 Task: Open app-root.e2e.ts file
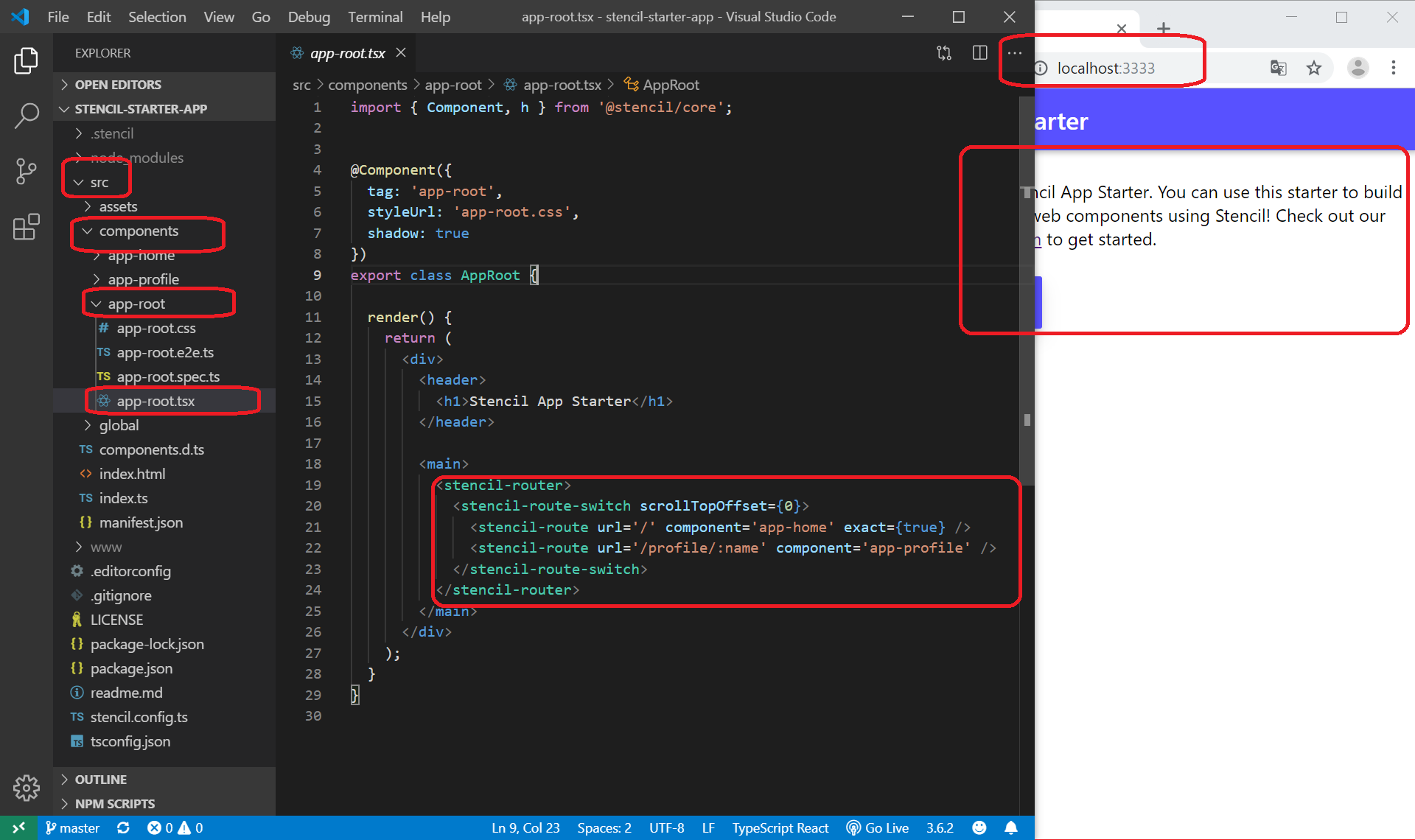164,352
